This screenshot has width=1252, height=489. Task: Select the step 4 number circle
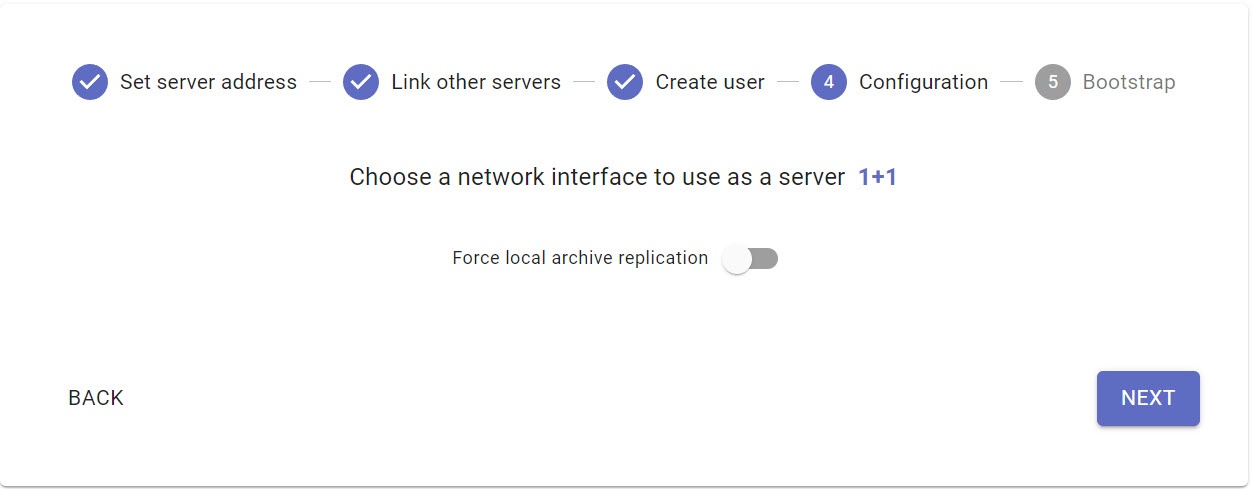click(829, 82)
